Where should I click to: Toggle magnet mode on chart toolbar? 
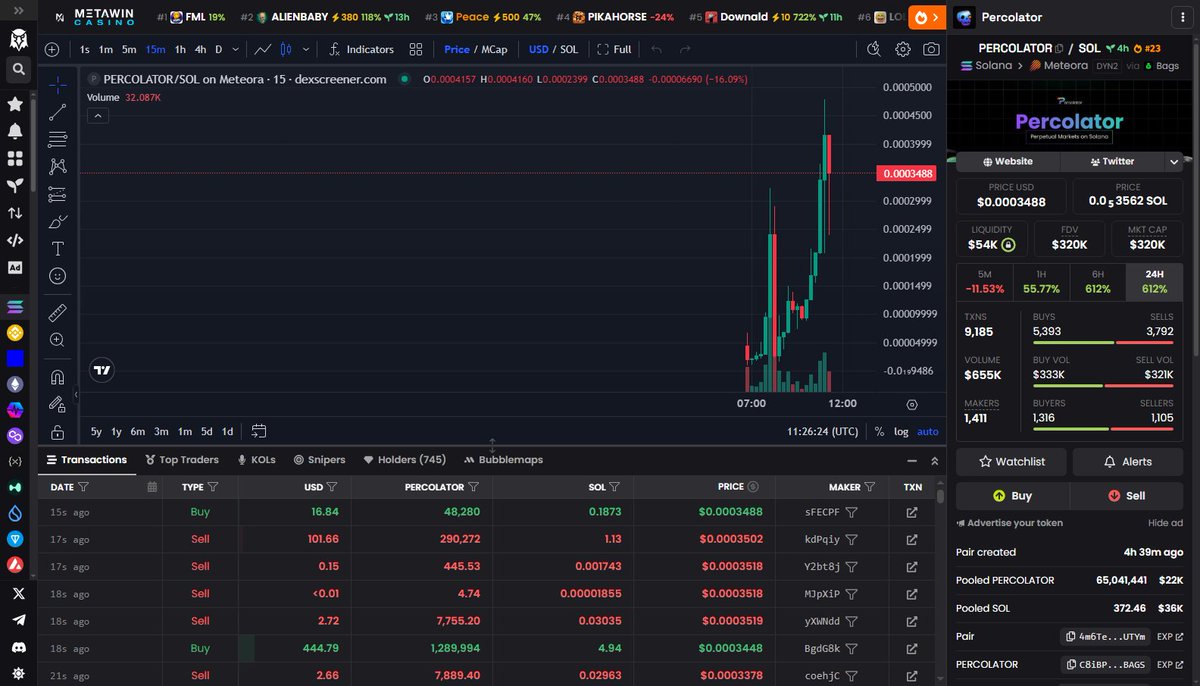coord(58,378)
